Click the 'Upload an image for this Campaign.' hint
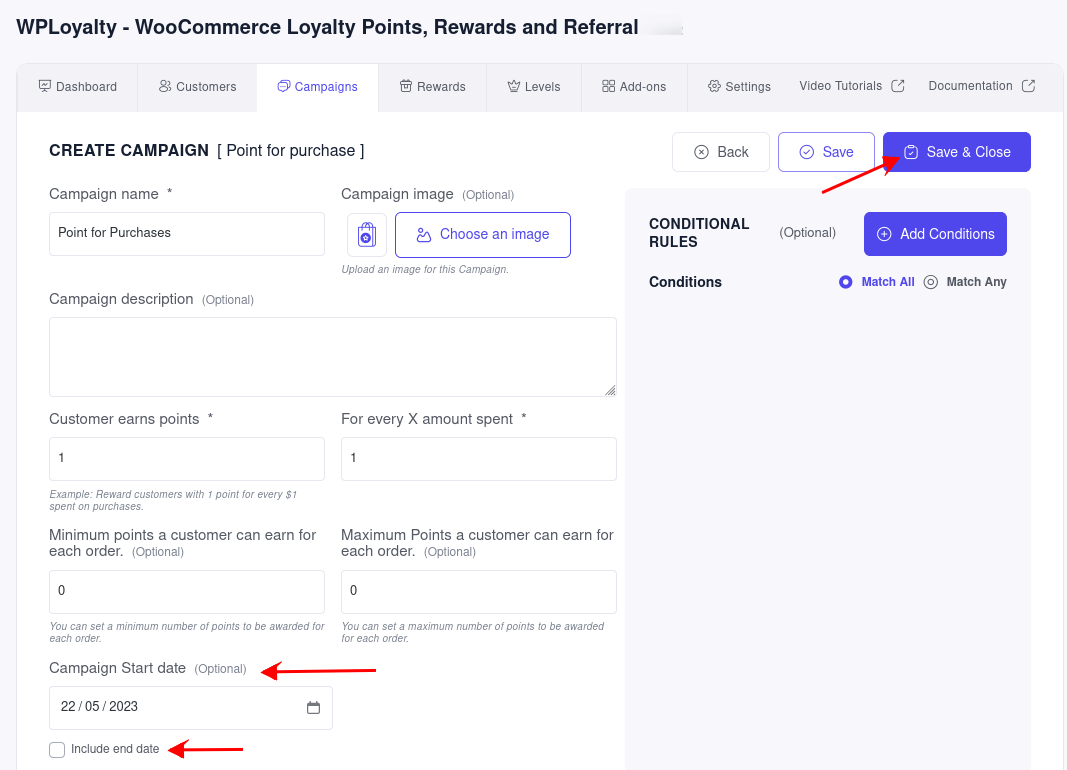Viewport: 1067px width, 770px height. pos(425,269)
